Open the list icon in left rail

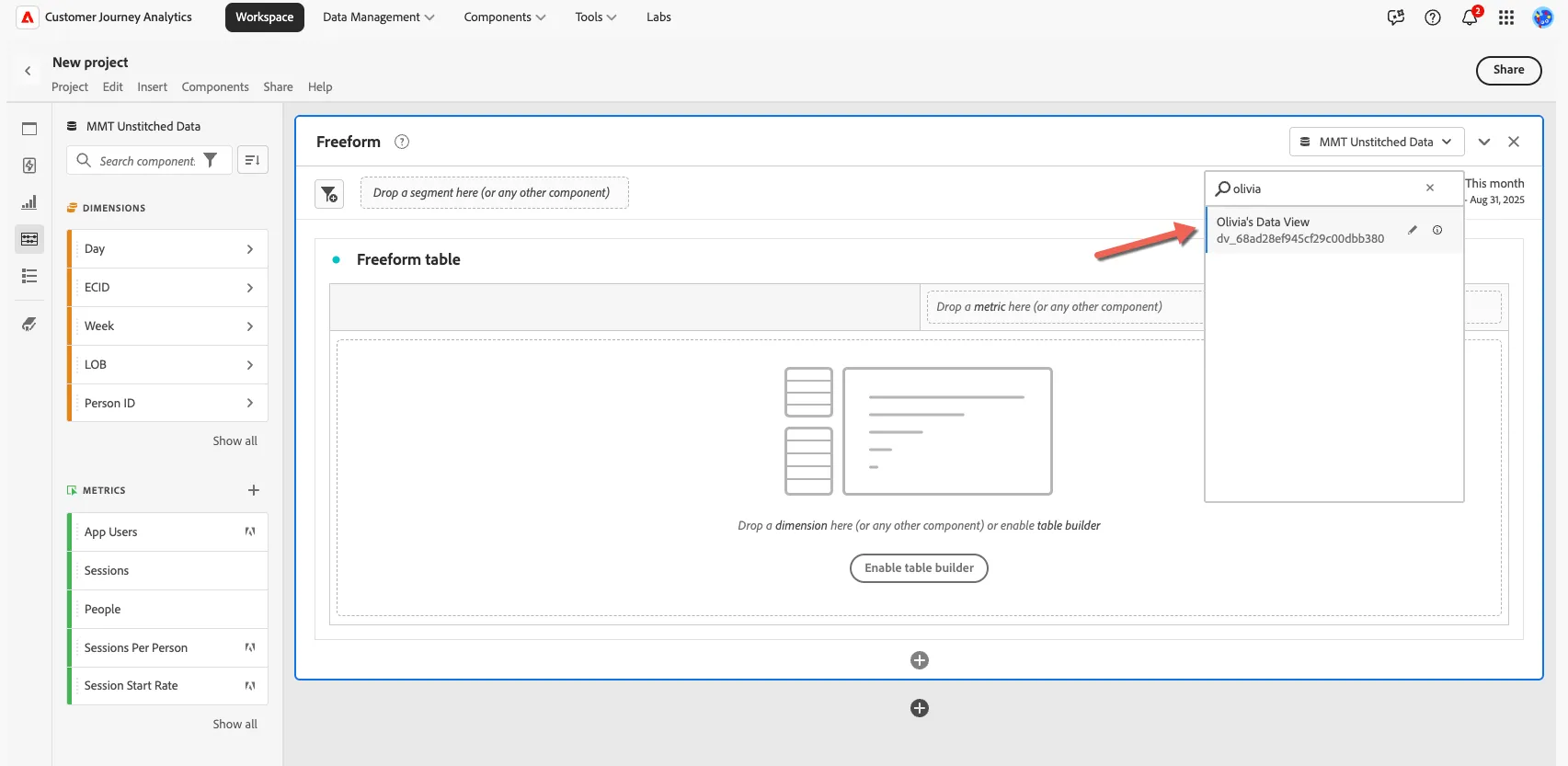click(x=29, y=276)
